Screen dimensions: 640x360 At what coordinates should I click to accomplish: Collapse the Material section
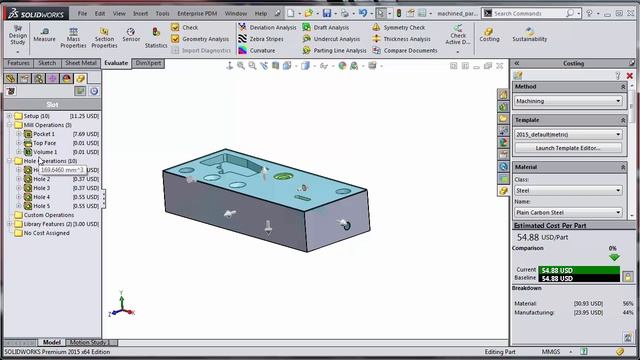click(623, 167)
